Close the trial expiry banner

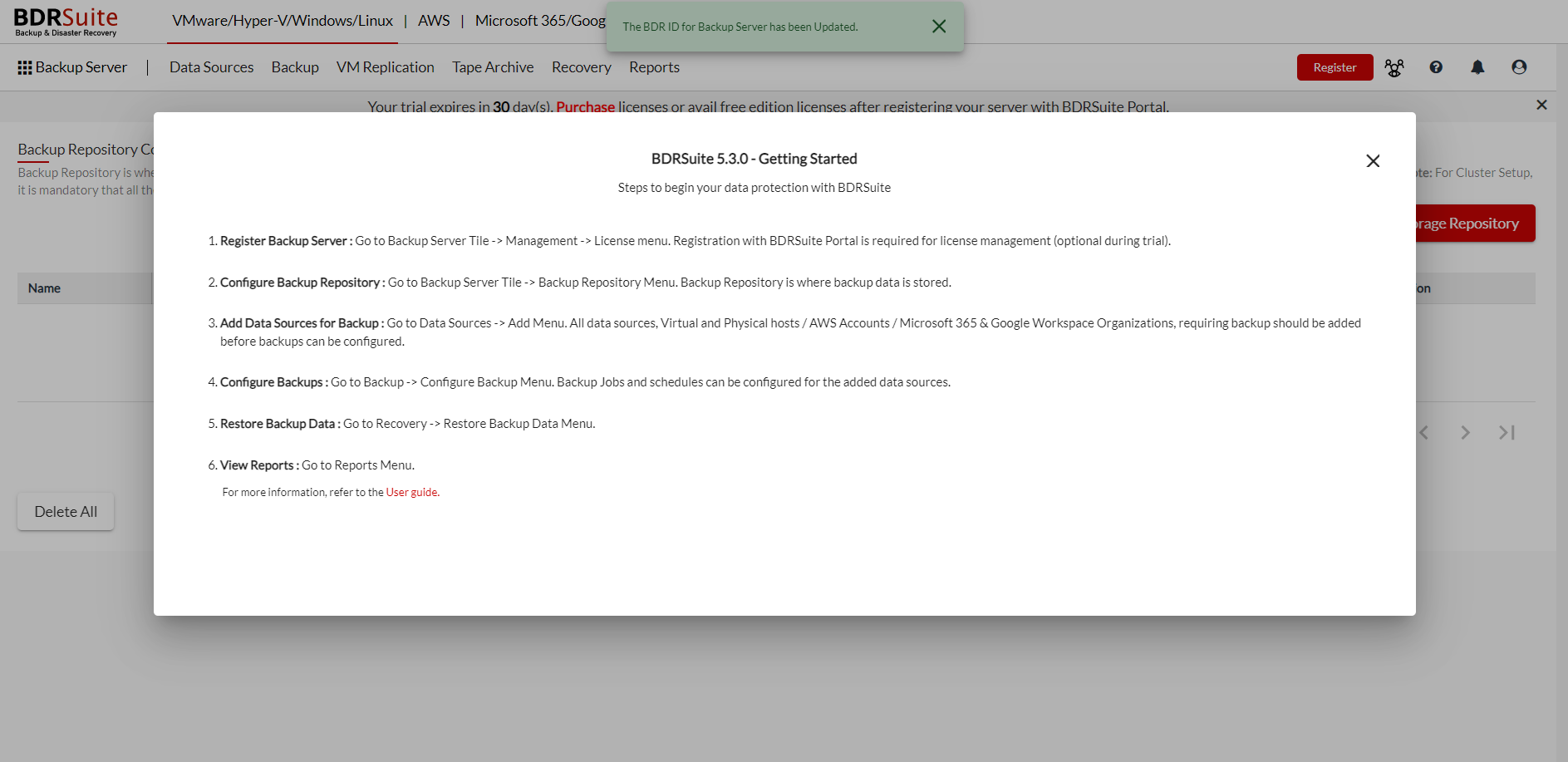tap(1541, 105)
